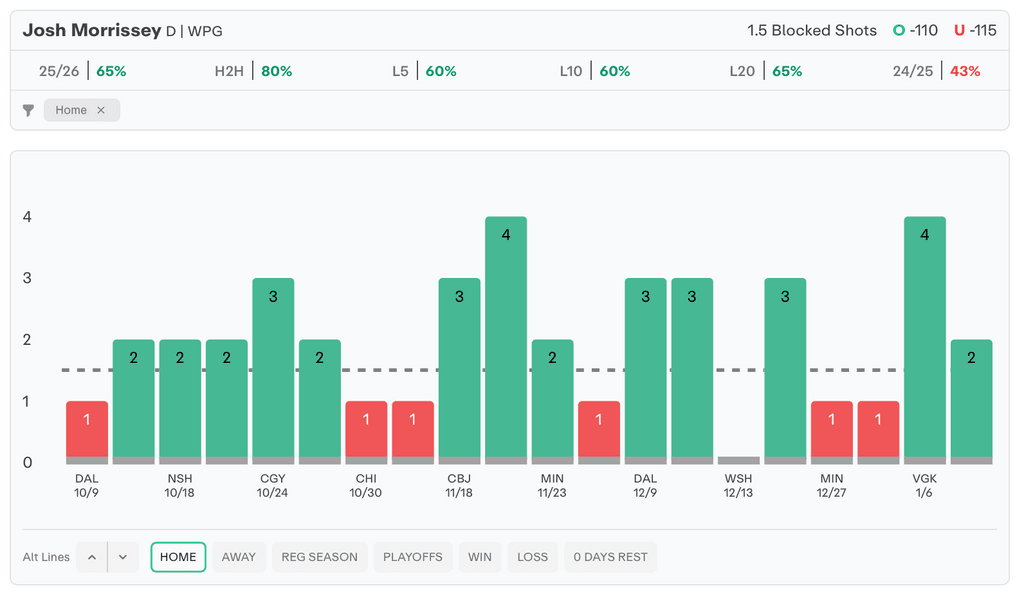The width and height of the screenshot is (1024, 601).
Task: Select the 0 DAYS REST filter
Action: tap(610, 557)
